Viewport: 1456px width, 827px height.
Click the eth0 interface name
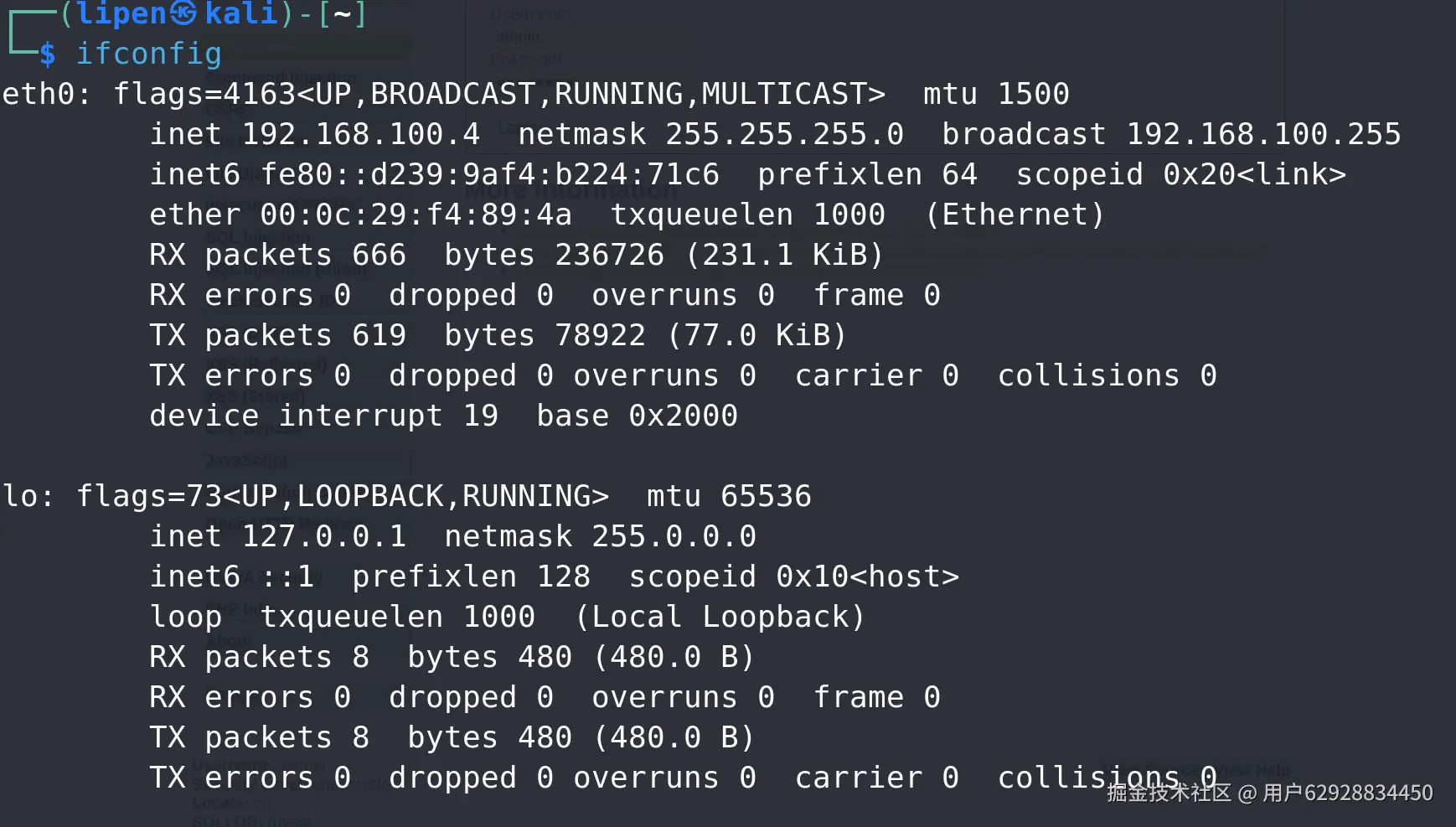(x=39, y=94)
